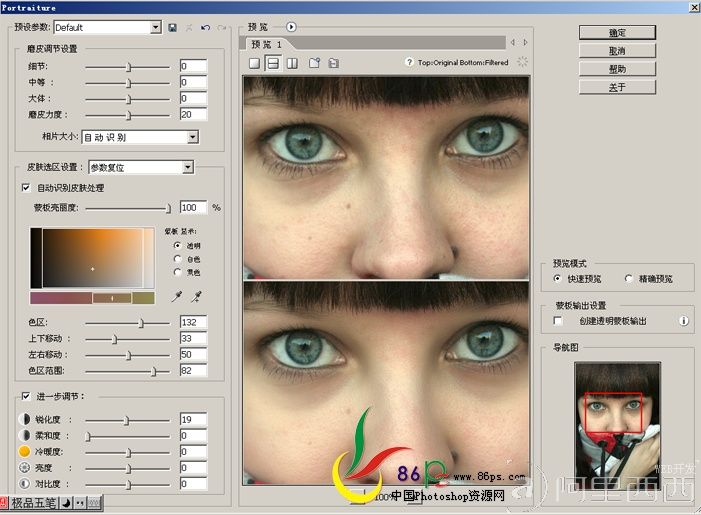
Task: Select 精确预览 radio button
Action: pos(629,279)
